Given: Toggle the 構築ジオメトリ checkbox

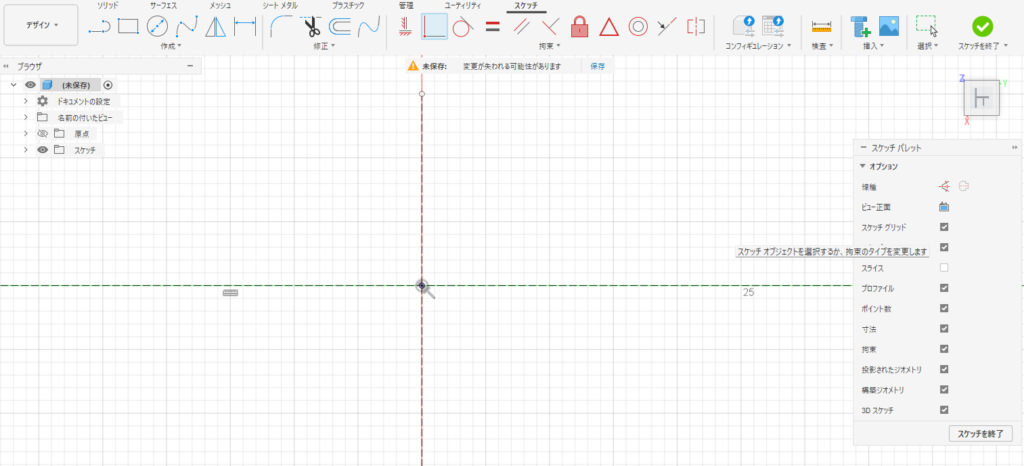Looking at the screenshot, I should pos(944,390).
